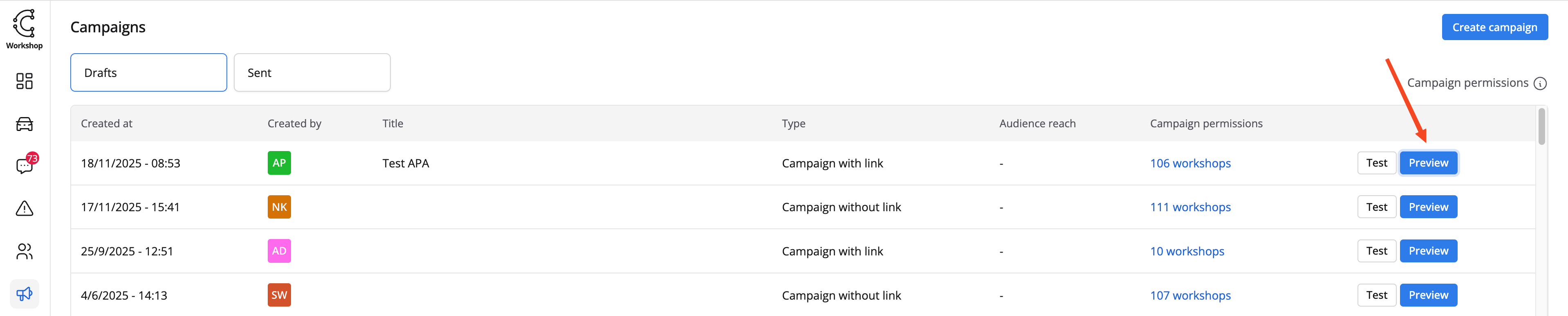The image size is (1568, 316).
Task: Open the users icon in sidebar
Action: [25, 251]
